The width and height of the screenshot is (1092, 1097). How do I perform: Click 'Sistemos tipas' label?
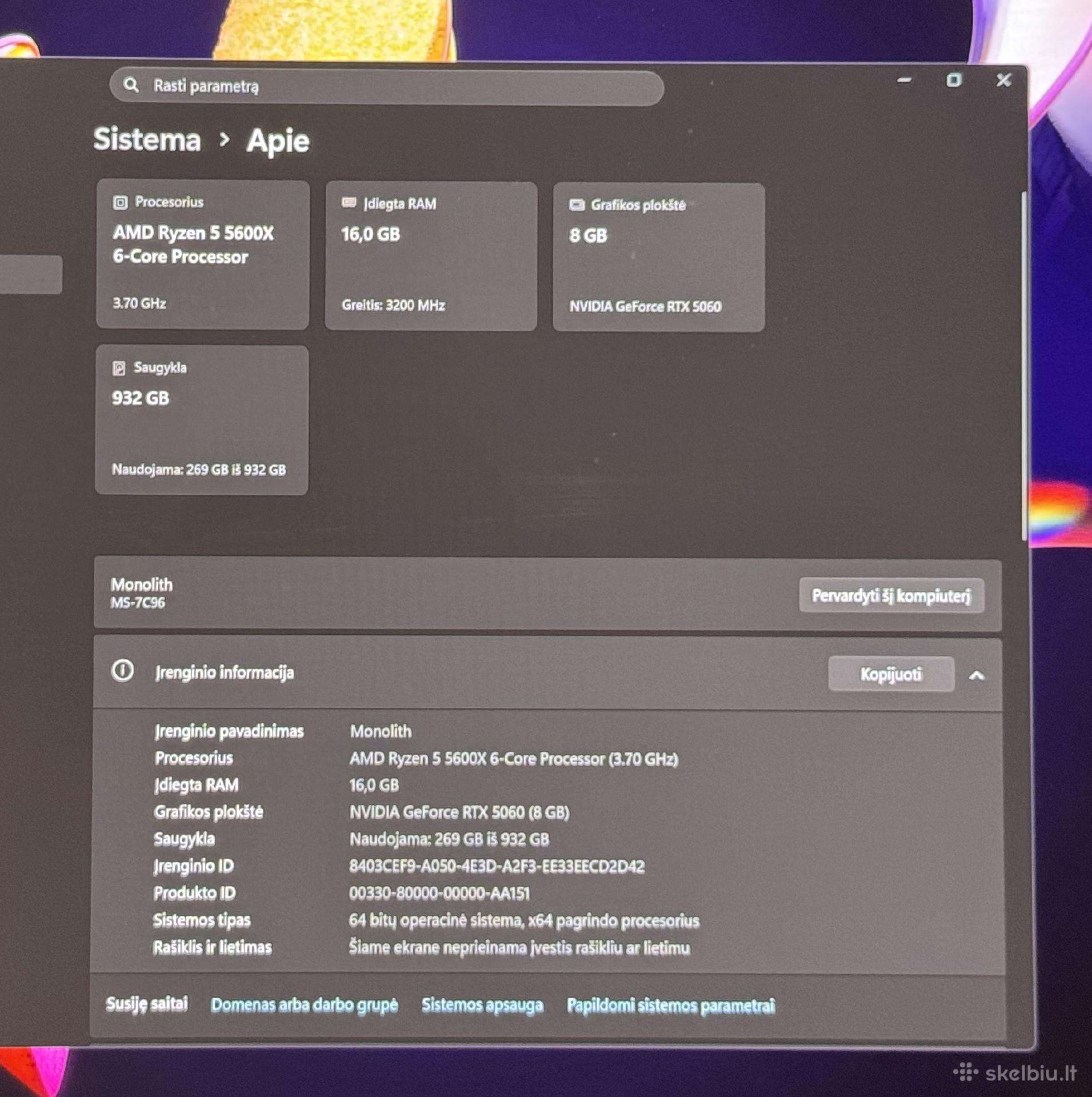(x=202, y=920)
